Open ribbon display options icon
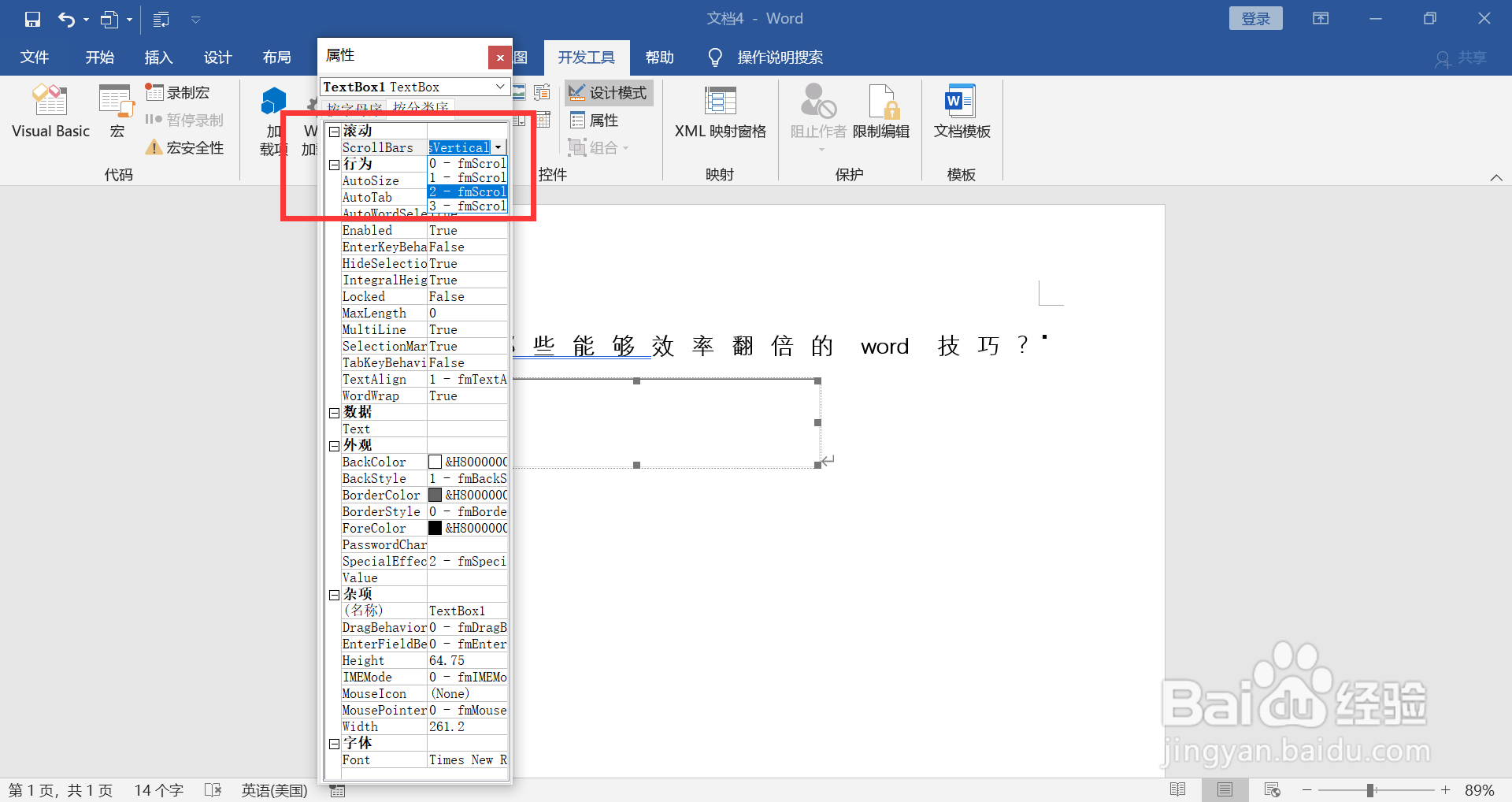Image resolution: width=1512 pixels, height=802 pixels. (1321, 18)
